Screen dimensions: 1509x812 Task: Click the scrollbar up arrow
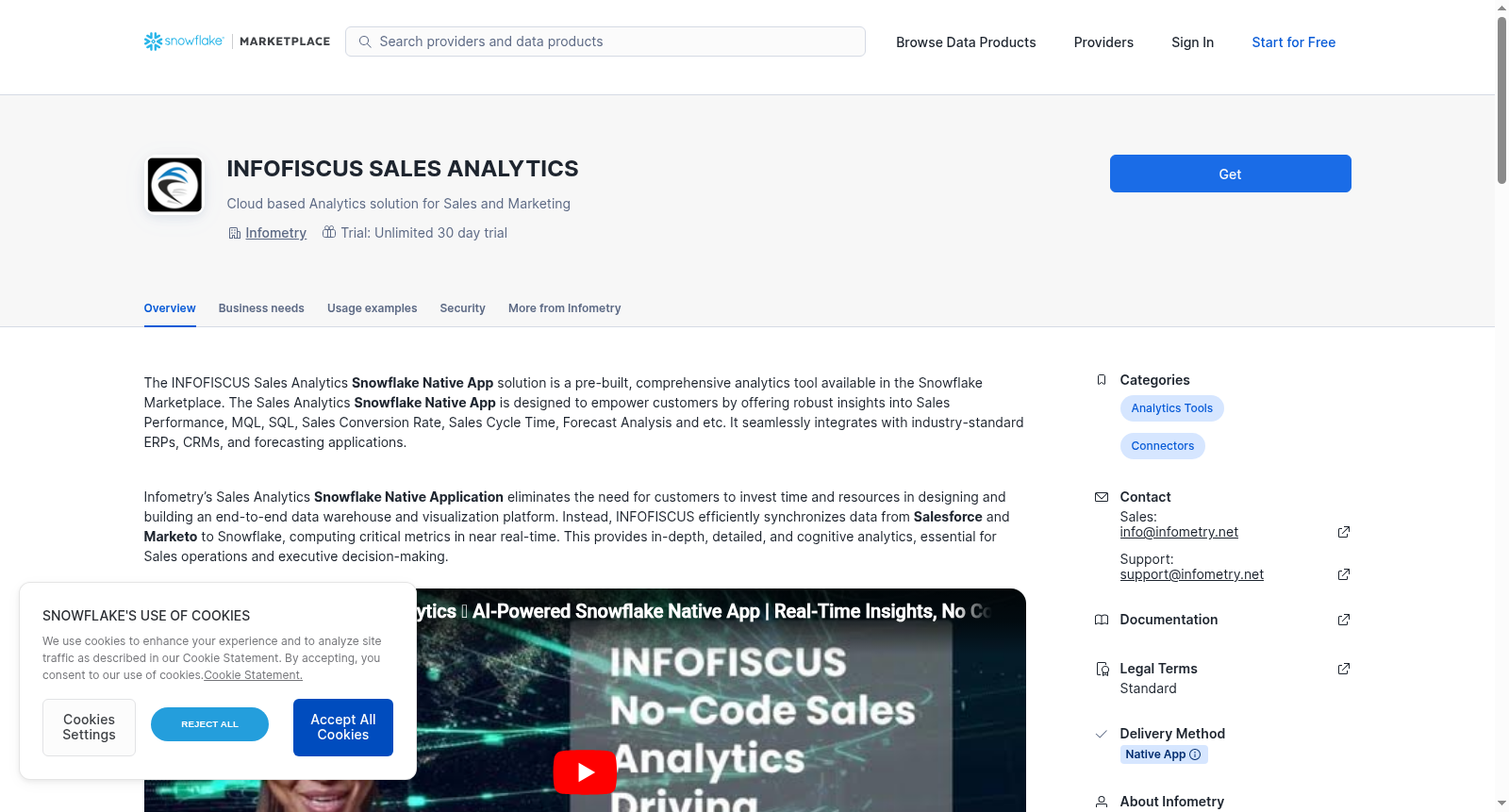coord(1501,8)
